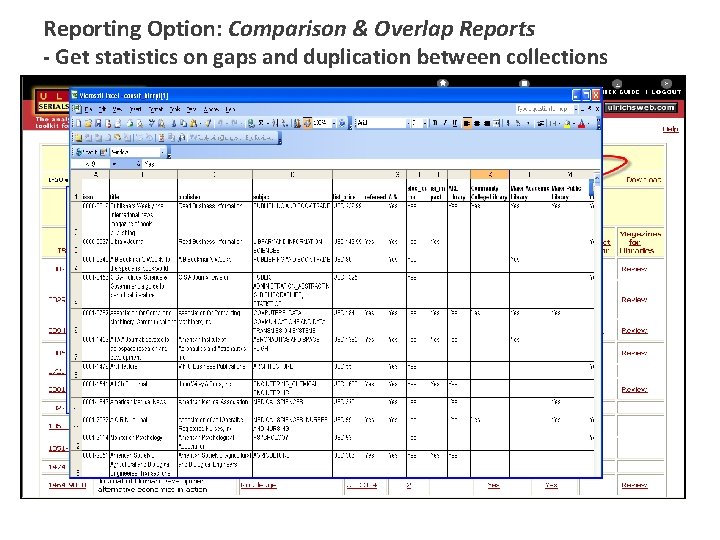The width and height of the screenshot is (720, 540).
Task: Open the File menu in Excel
Action: (x=89, y=109)
